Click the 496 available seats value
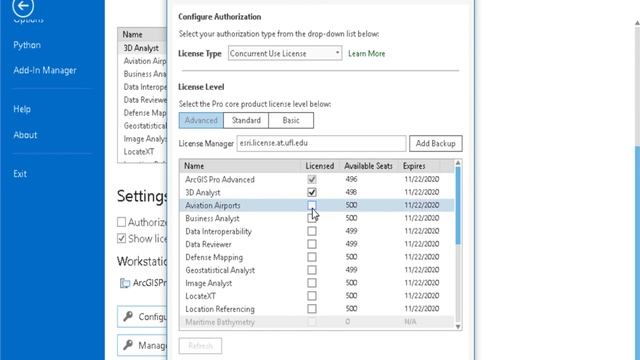The height and width of the screenshot is (360, 640). 351,179
